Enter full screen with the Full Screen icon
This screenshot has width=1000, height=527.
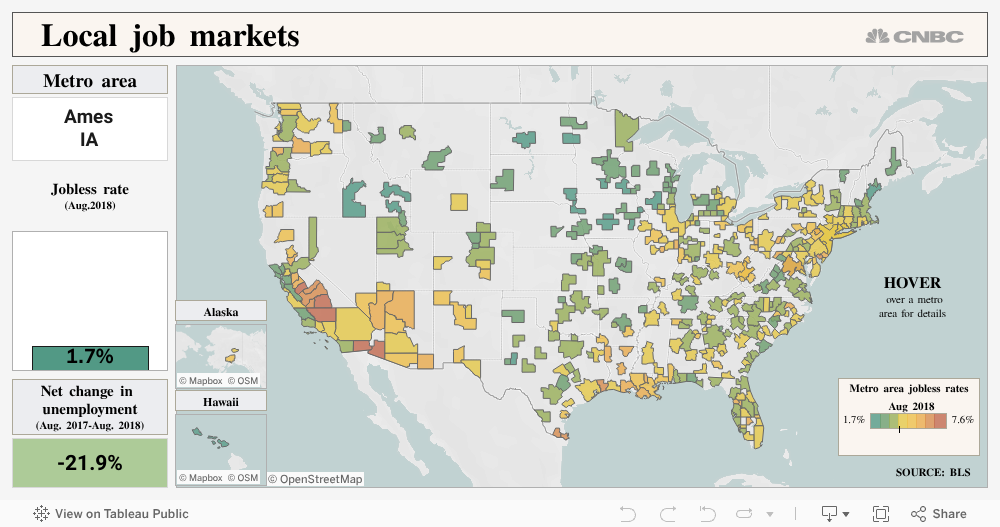tap(881, 514)
